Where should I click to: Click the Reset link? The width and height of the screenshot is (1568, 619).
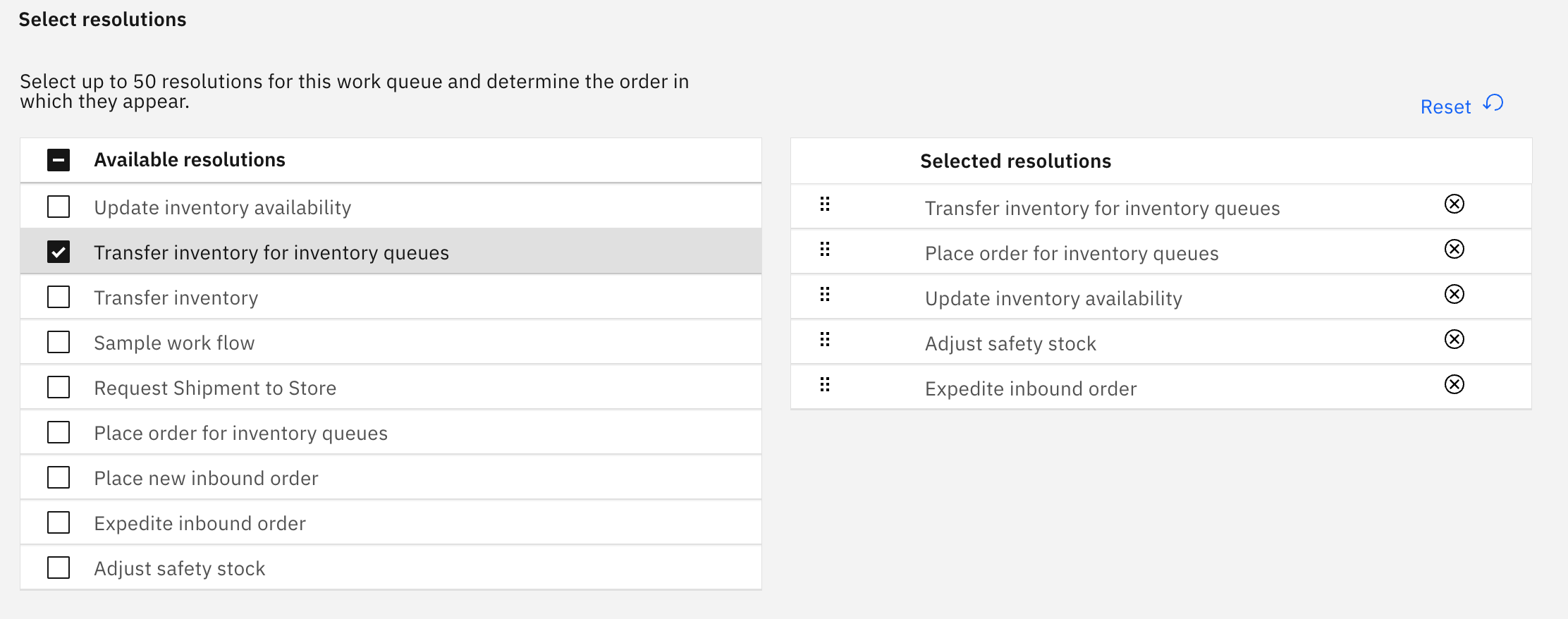click(x=1445, y=107)
